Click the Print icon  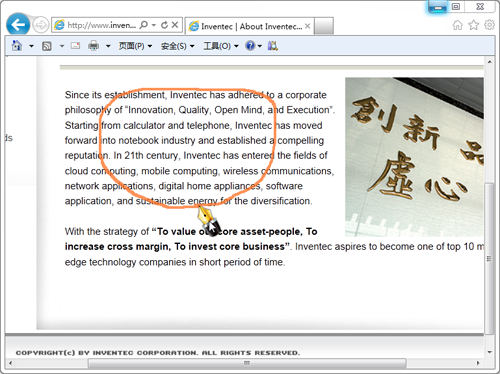click(x=94, y=46)
